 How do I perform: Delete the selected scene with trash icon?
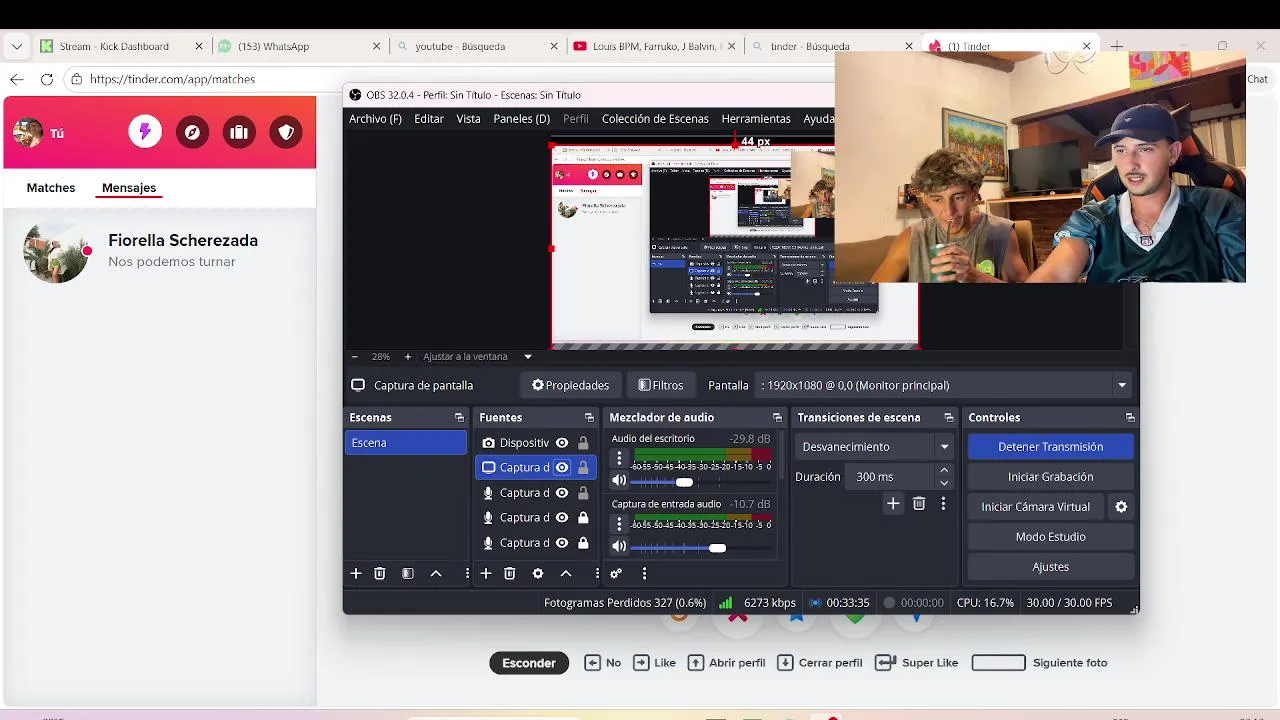380,573
